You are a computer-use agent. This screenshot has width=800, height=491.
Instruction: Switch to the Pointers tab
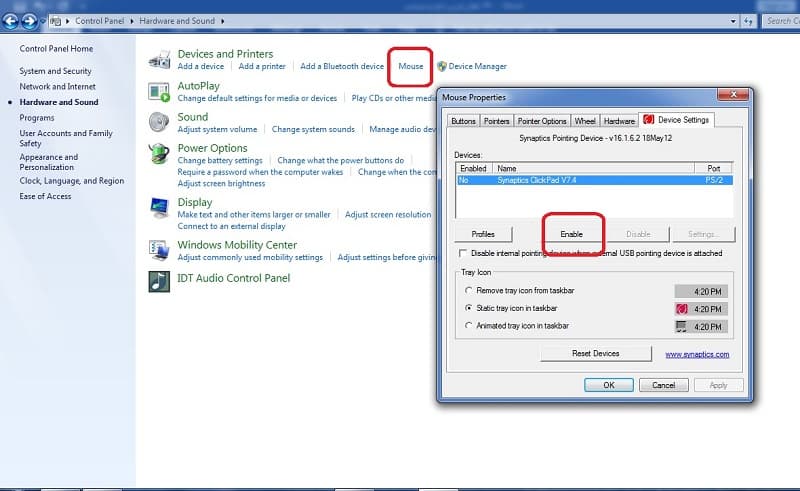(496, 121)
